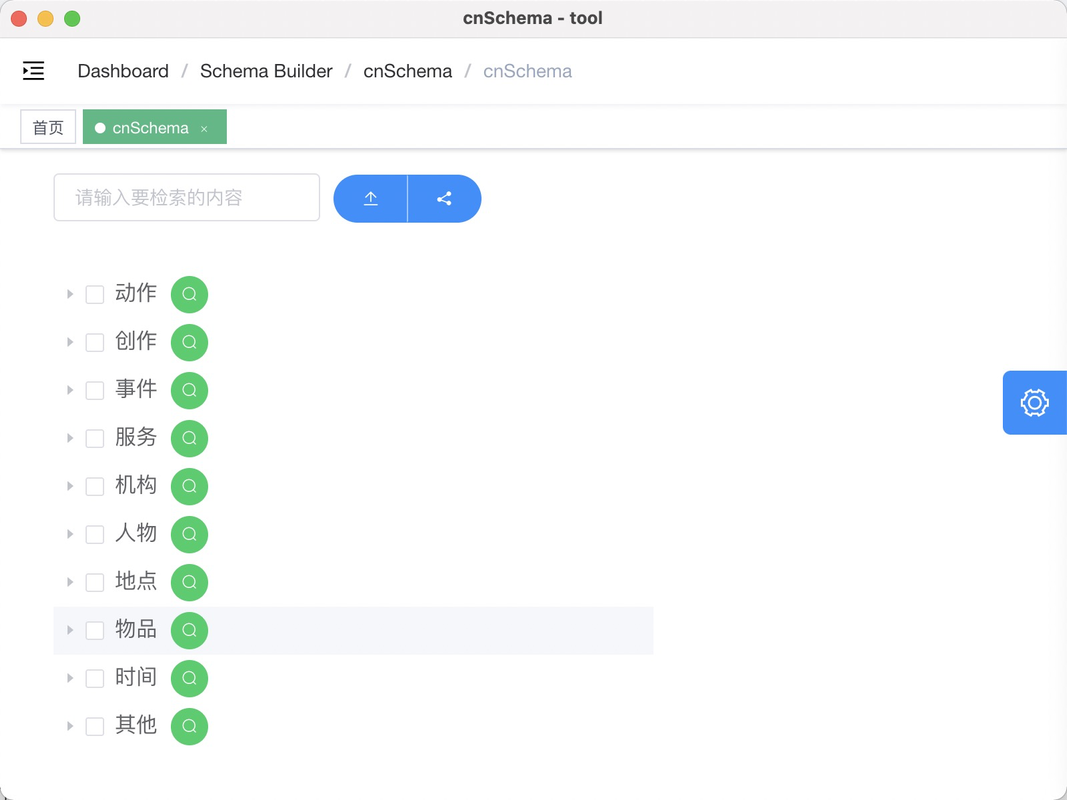The image size is (1067, 800).
Task: Open Schema Builder breadcrumb link
Action: pyautogui.click(x=266, y=71)
